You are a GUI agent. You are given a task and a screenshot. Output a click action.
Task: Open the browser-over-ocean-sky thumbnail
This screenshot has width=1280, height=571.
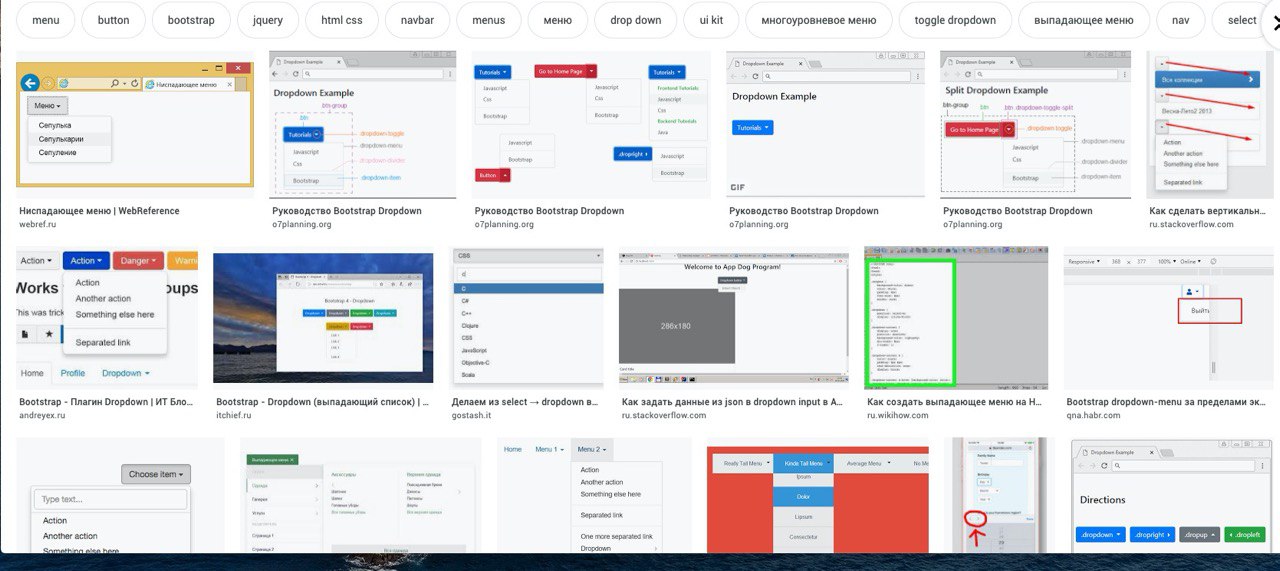point(323,318)
